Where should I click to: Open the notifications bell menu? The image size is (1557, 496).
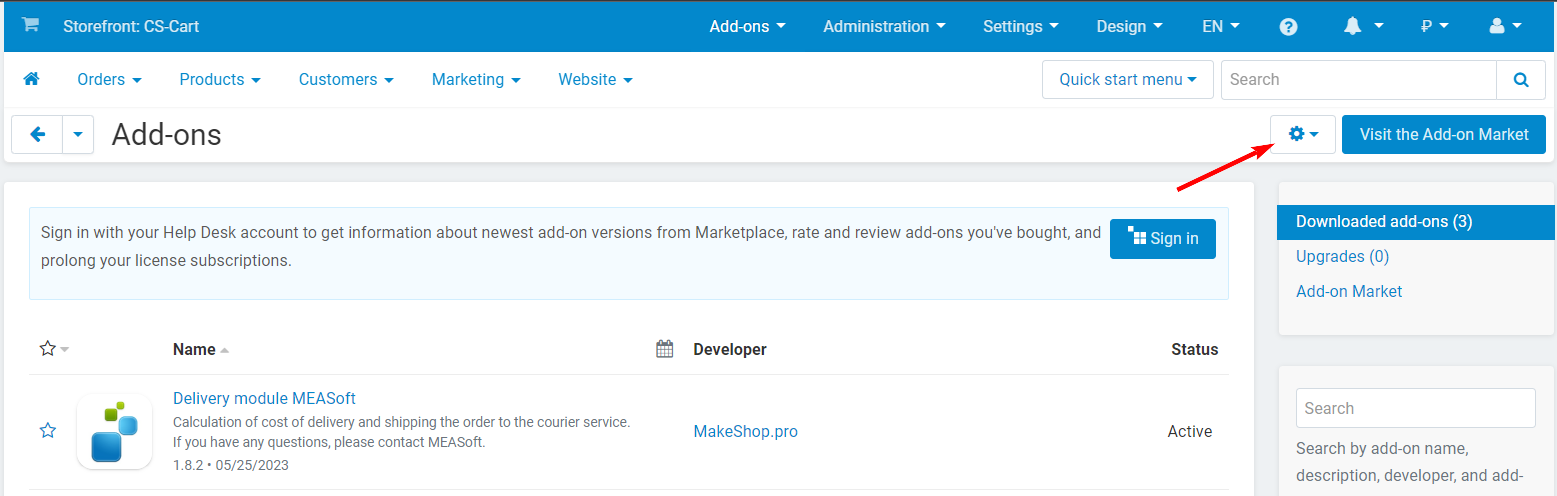[x=1364, y=27]
